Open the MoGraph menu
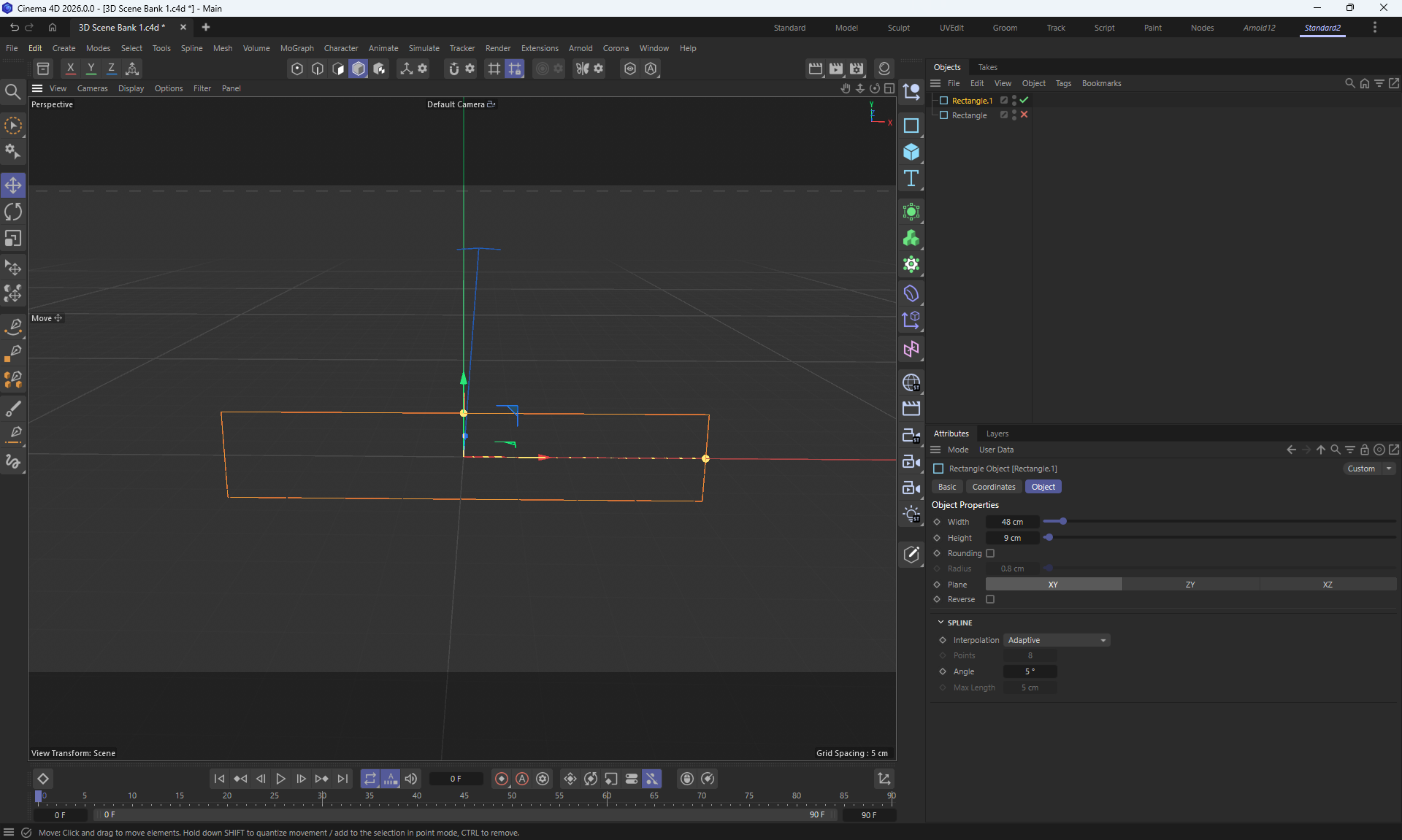1402x840 pixels. click(296, 48)
